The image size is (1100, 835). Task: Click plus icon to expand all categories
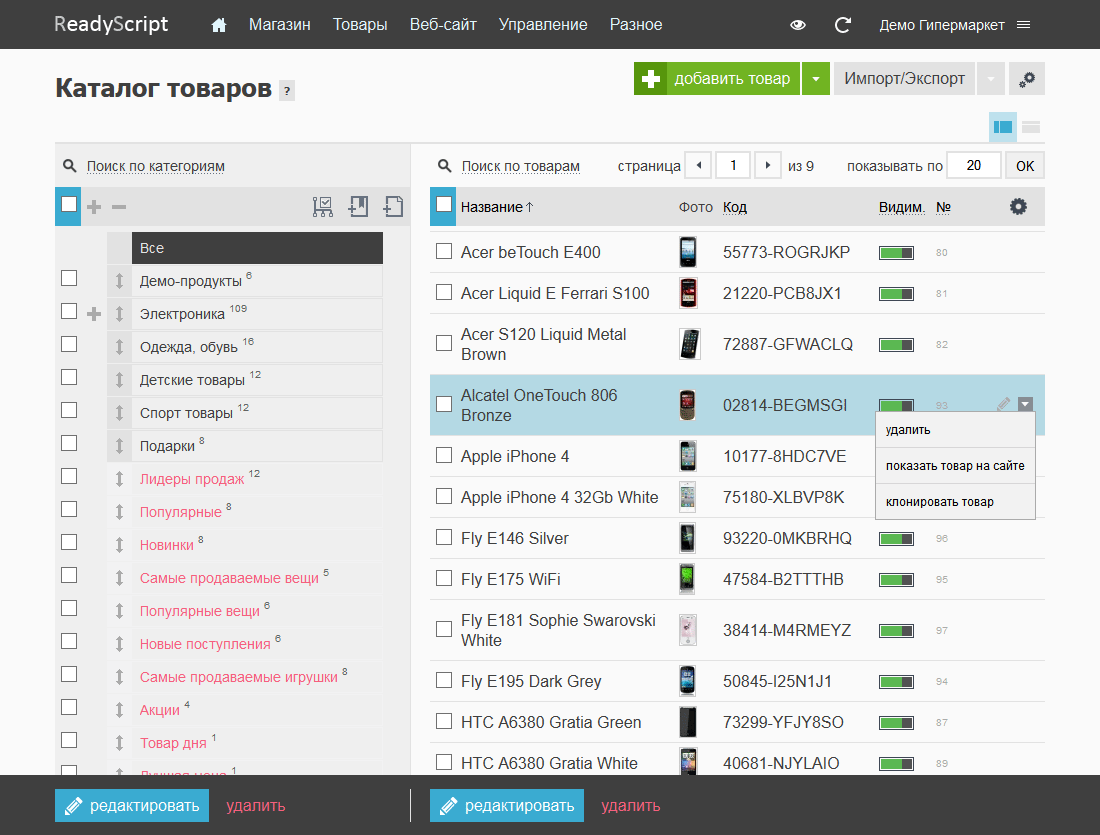point(94,207)
